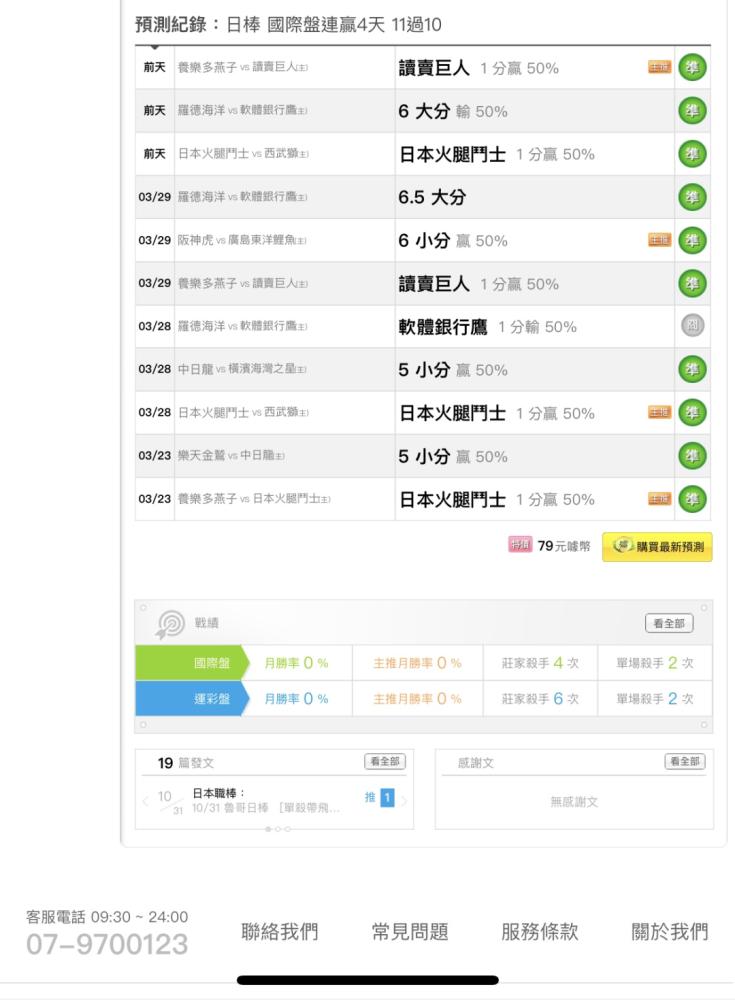Click 03/29 阪神虎 vs 廣島東洋鯉魚 match

click(242, 240)
